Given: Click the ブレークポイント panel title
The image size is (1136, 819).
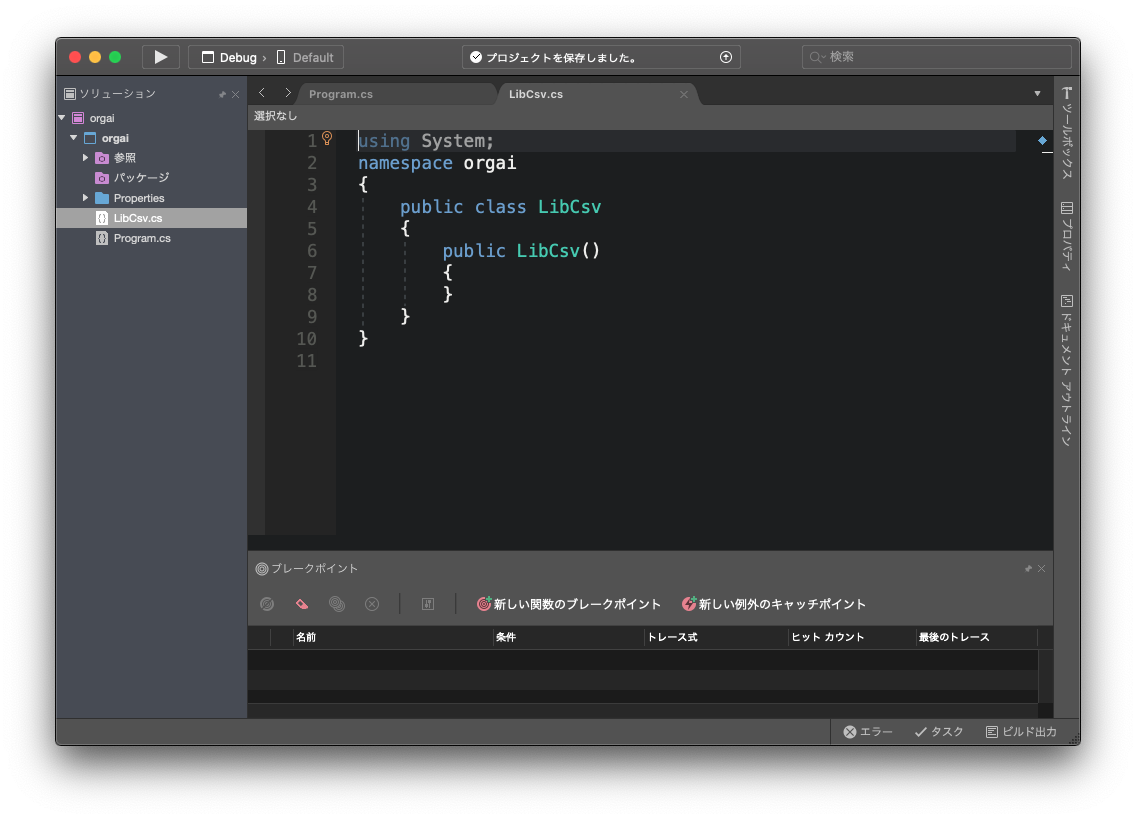Looking at the screenshot, I should click(x=314, y=569).
